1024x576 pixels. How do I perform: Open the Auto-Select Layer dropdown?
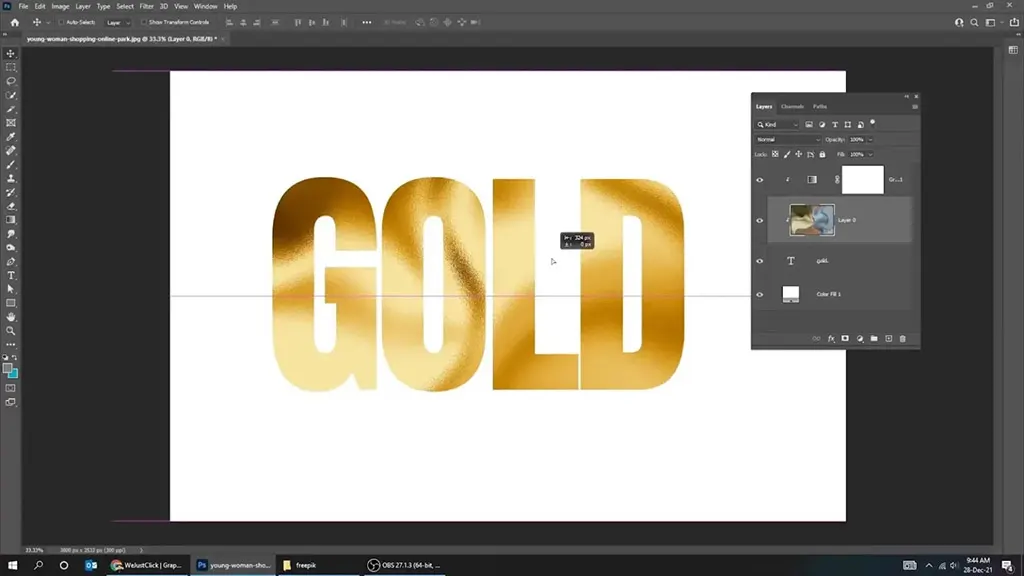118,22
